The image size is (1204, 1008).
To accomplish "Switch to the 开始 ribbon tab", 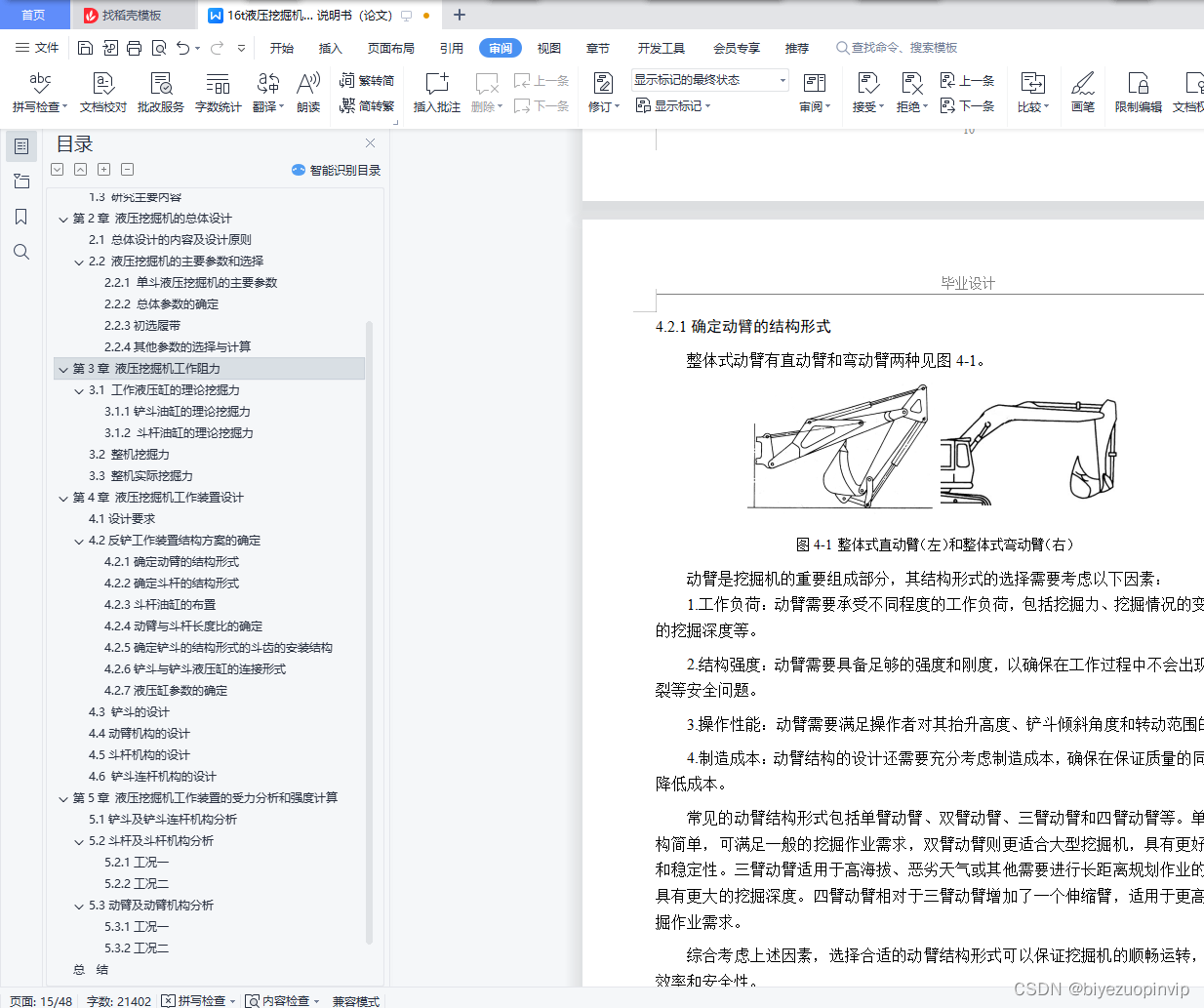I will pyautogui.click(x=282, y=48).
